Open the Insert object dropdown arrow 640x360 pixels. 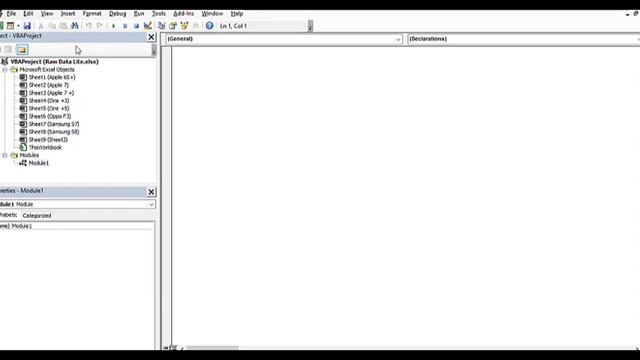[x=18, y=26]
